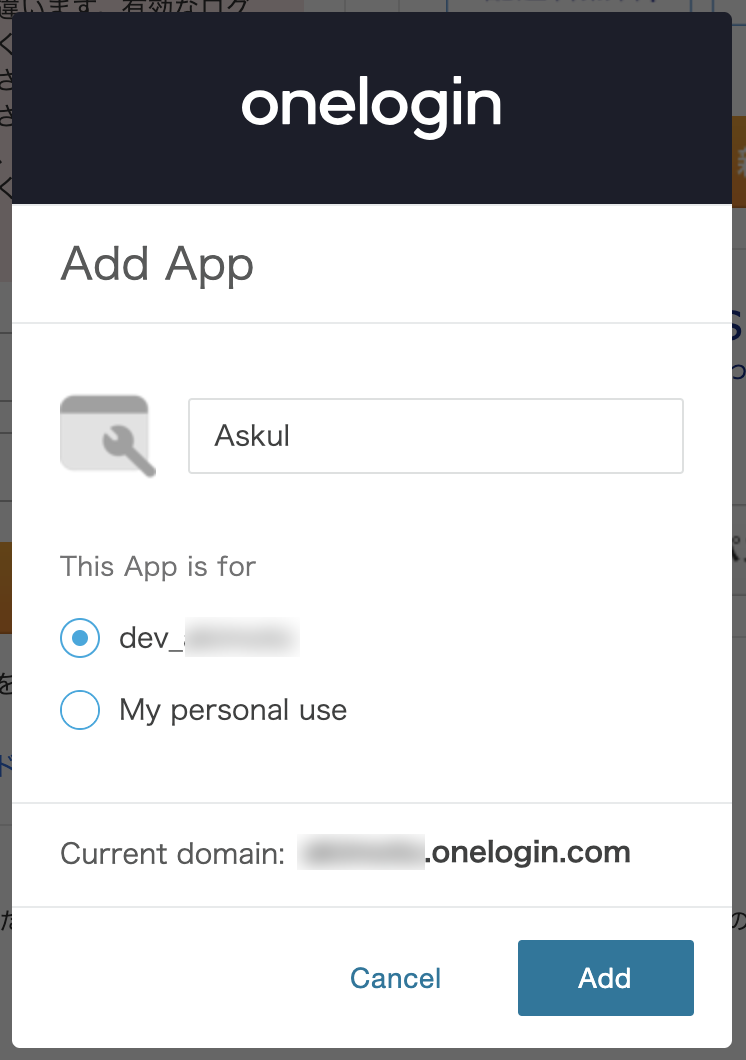Cancel adding the app
This screenshot has height=1060, width=746.
[395, 978]
